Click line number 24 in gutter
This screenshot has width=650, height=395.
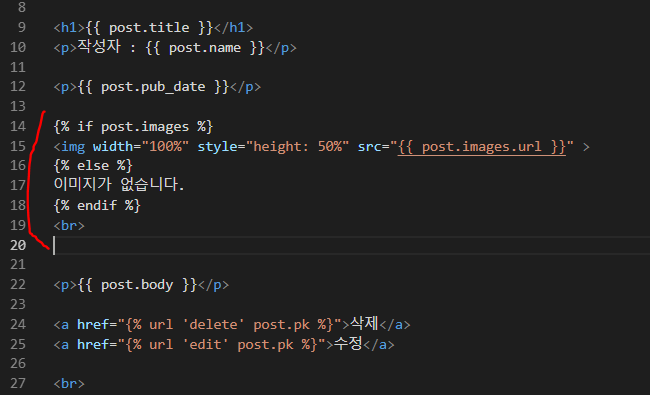[18, 324]
